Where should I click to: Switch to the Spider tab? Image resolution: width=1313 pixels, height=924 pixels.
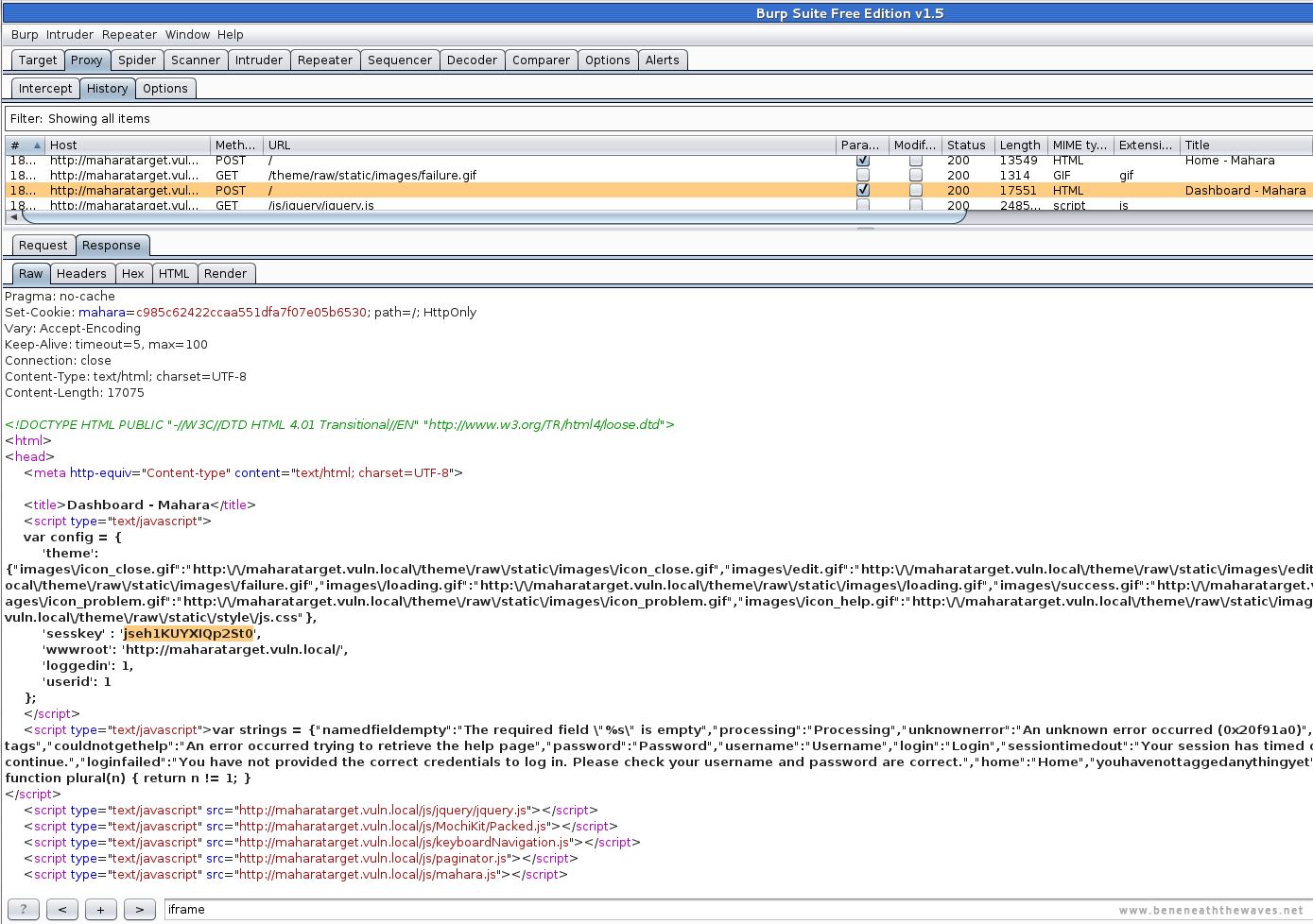[x=137, y=60]
